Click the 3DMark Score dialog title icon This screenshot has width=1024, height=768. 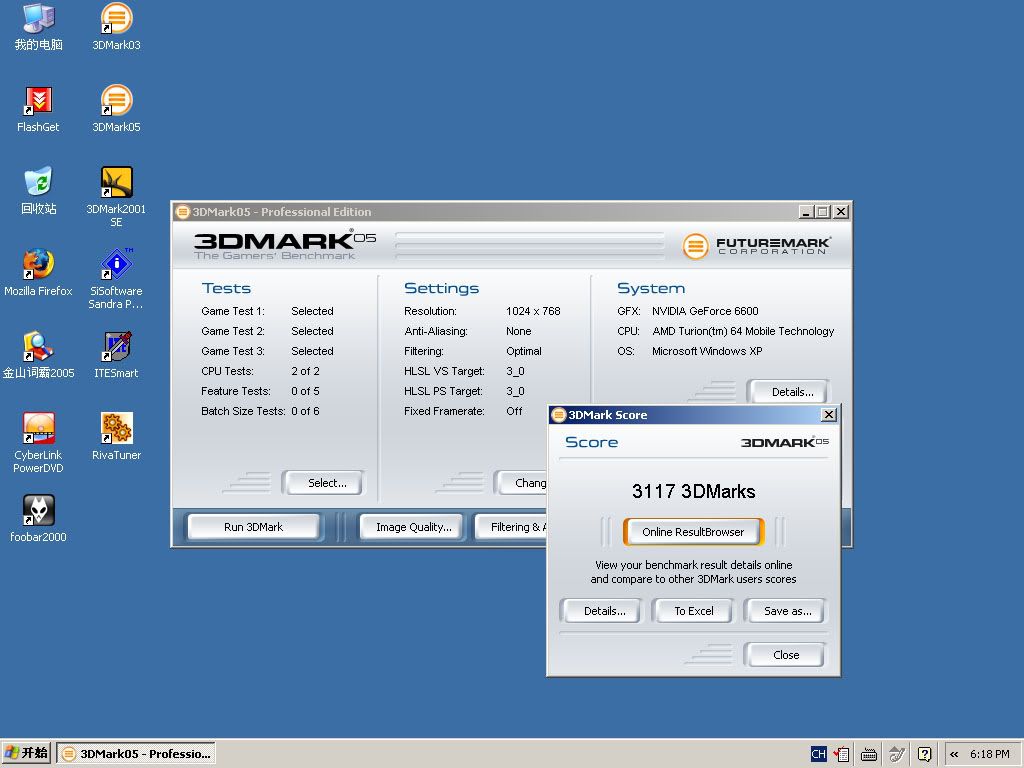point(558,415)
